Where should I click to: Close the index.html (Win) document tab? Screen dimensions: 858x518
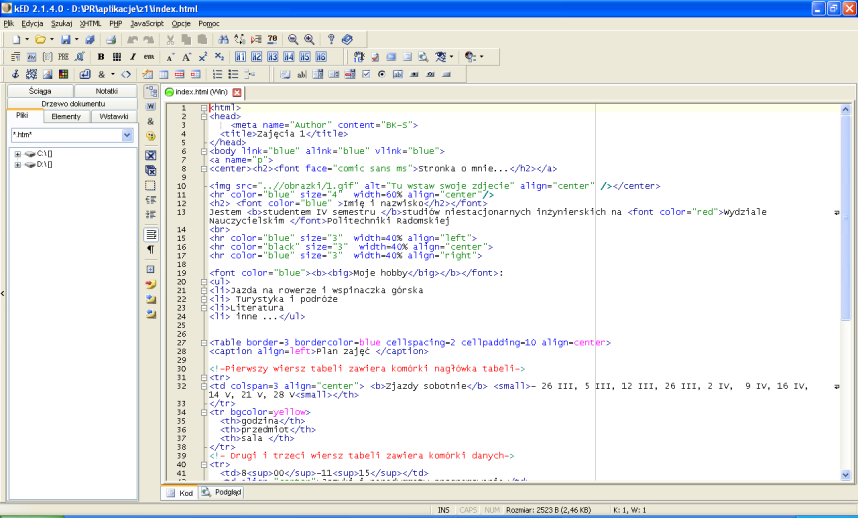coord(236,92)
